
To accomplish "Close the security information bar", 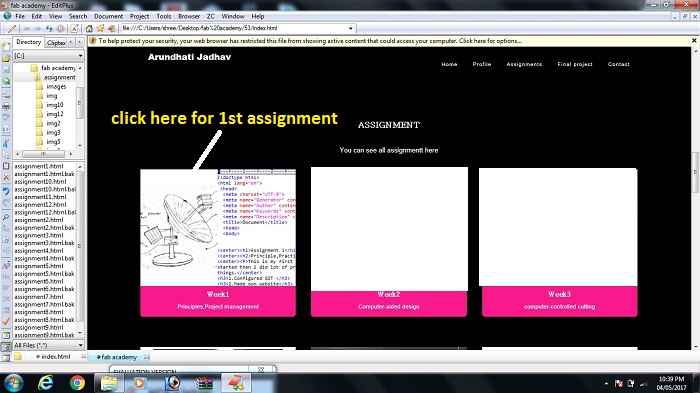I will pyautogui.click(x=694, y=41).
